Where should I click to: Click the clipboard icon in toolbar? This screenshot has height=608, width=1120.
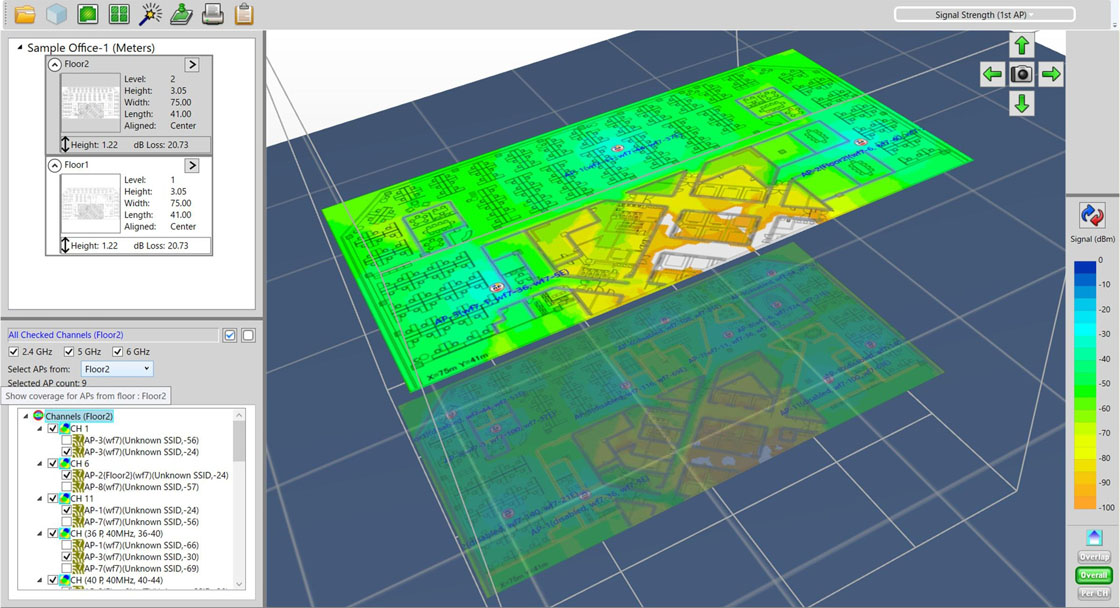pyautogui.click(x=243, y=14)
